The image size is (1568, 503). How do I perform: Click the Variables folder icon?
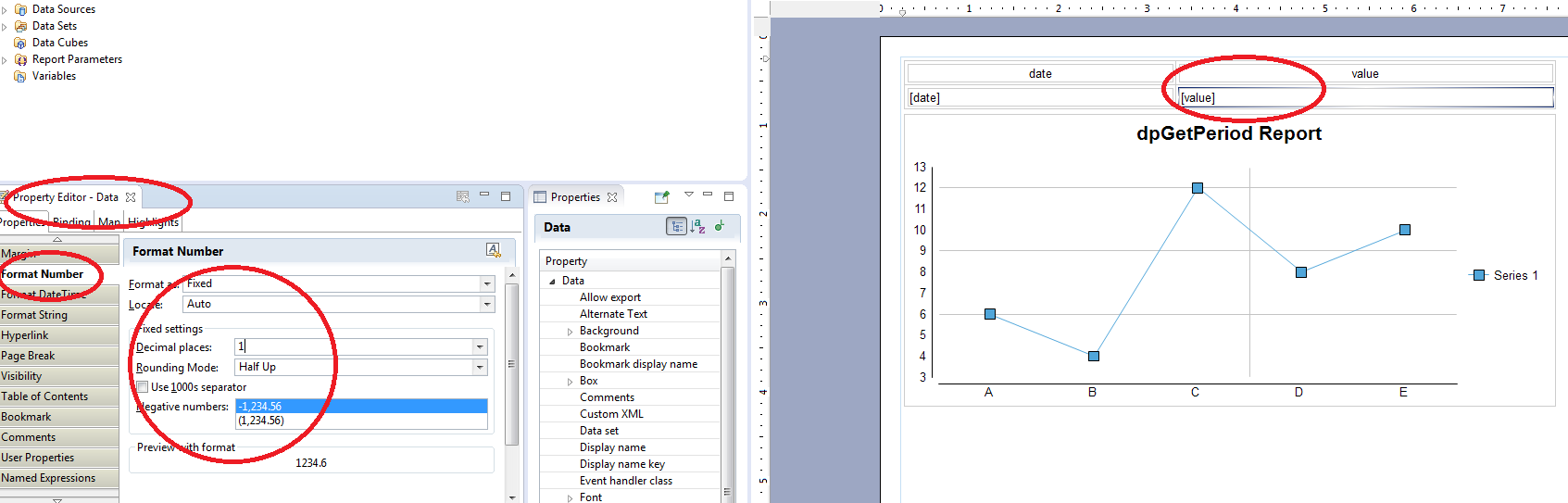[x=20, y=76]
